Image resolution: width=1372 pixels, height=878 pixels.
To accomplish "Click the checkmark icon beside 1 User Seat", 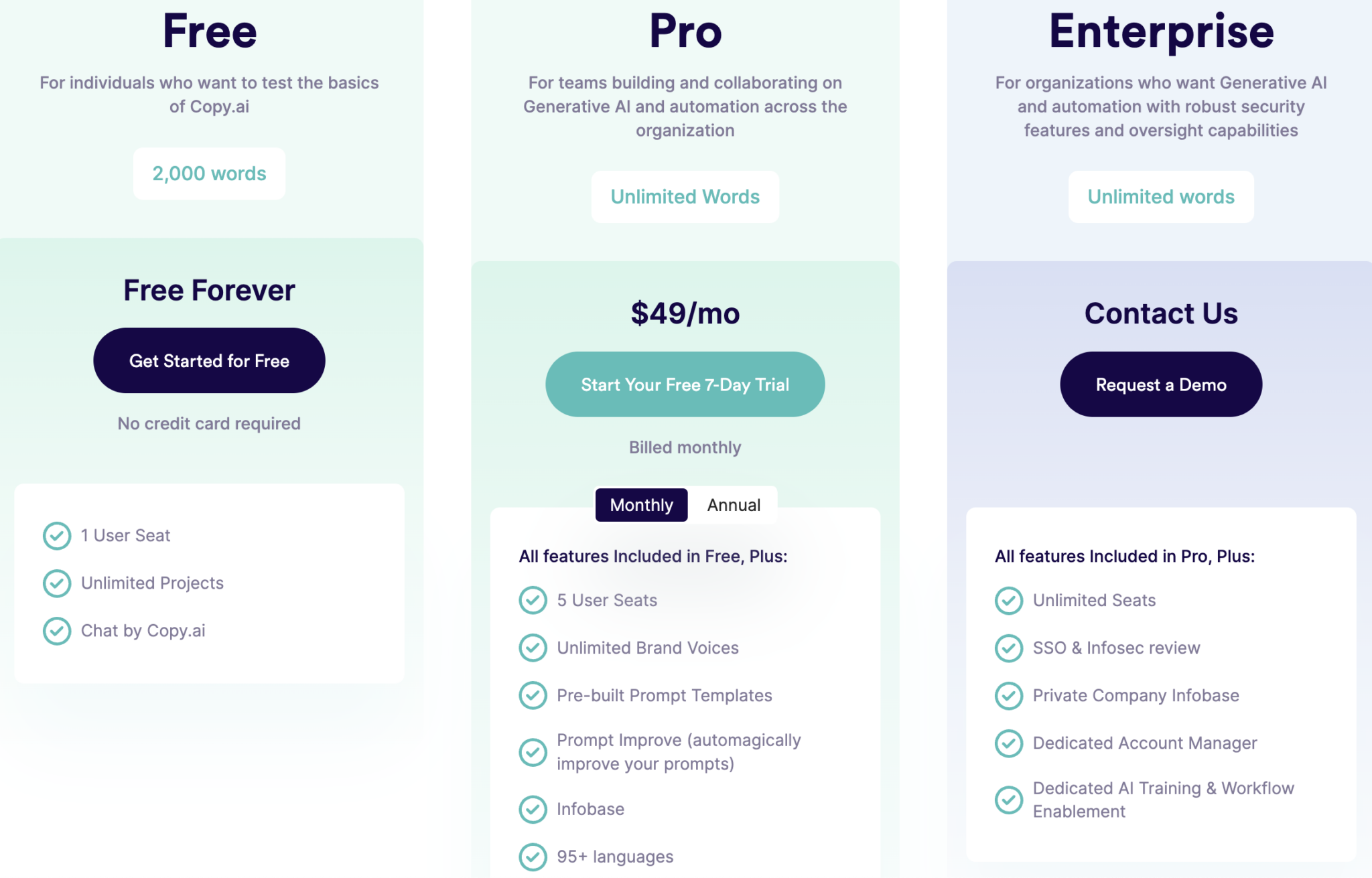I will point(57,536).
